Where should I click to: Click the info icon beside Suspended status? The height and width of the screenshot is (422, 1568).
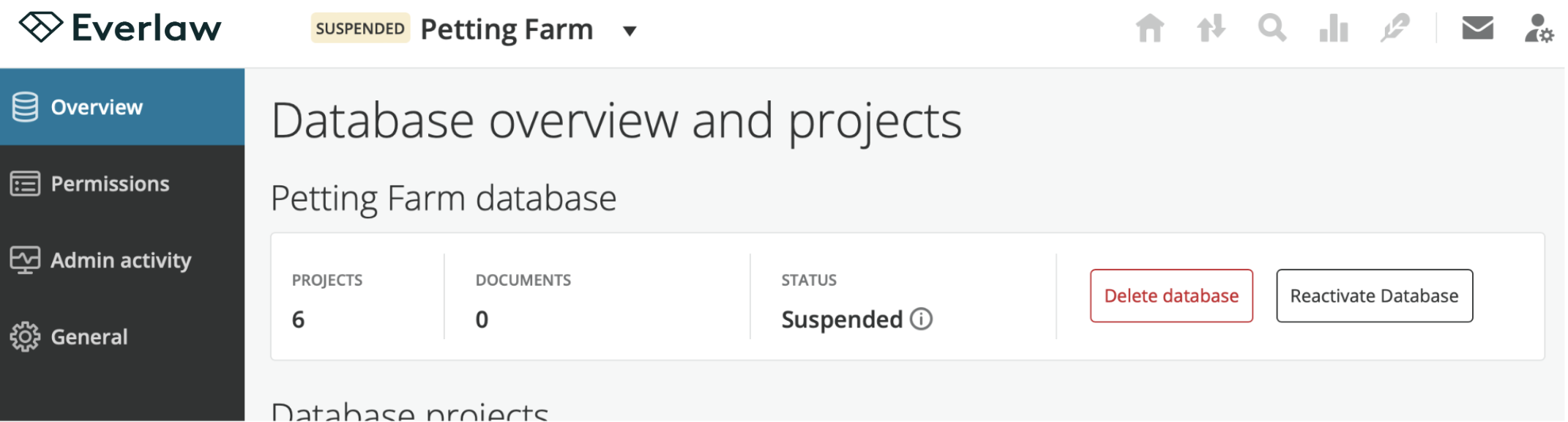[921, 319]
